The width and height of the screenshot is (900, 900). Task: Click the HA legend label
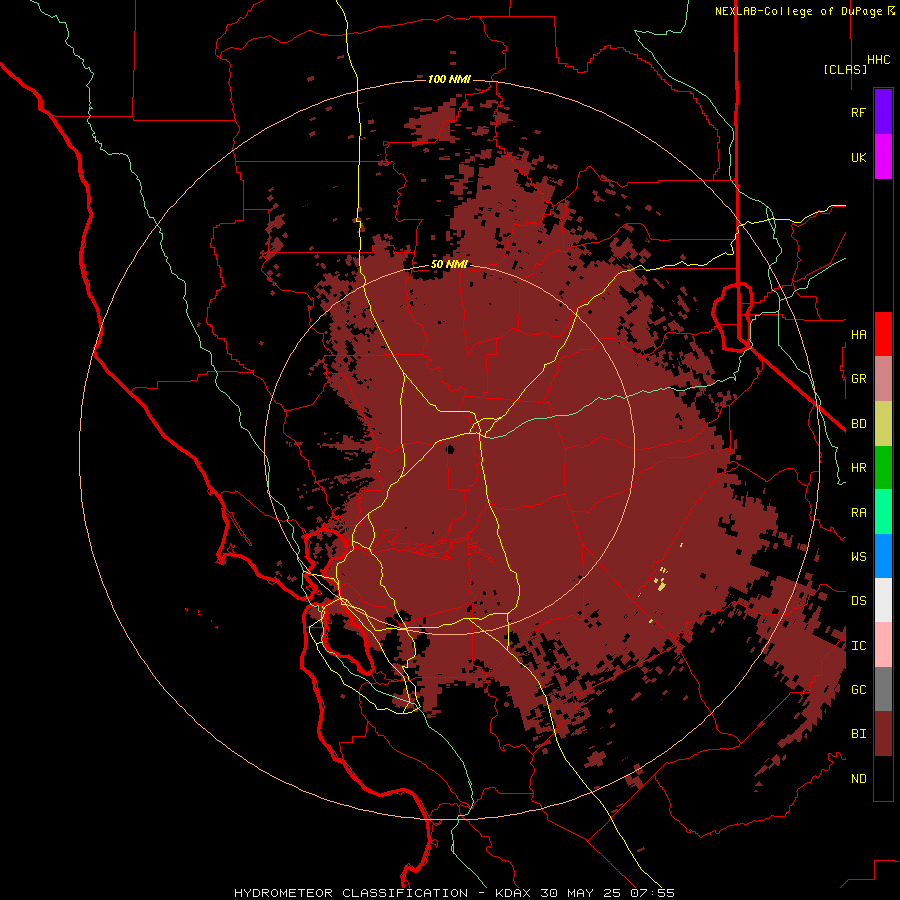(x=858, y=334)
